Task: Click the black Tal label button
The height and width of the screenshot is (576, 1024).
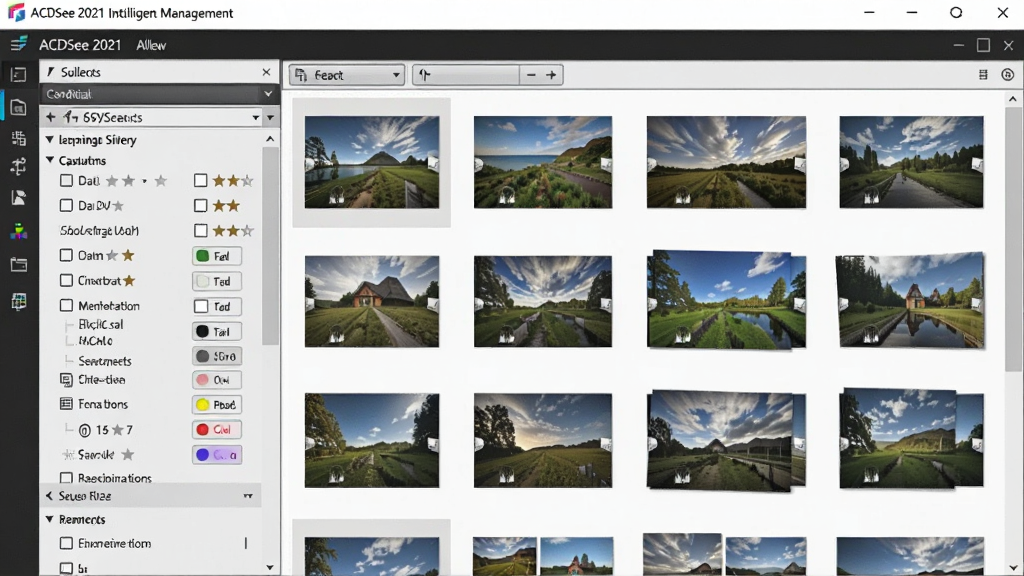Action: (x=217, y=332)
